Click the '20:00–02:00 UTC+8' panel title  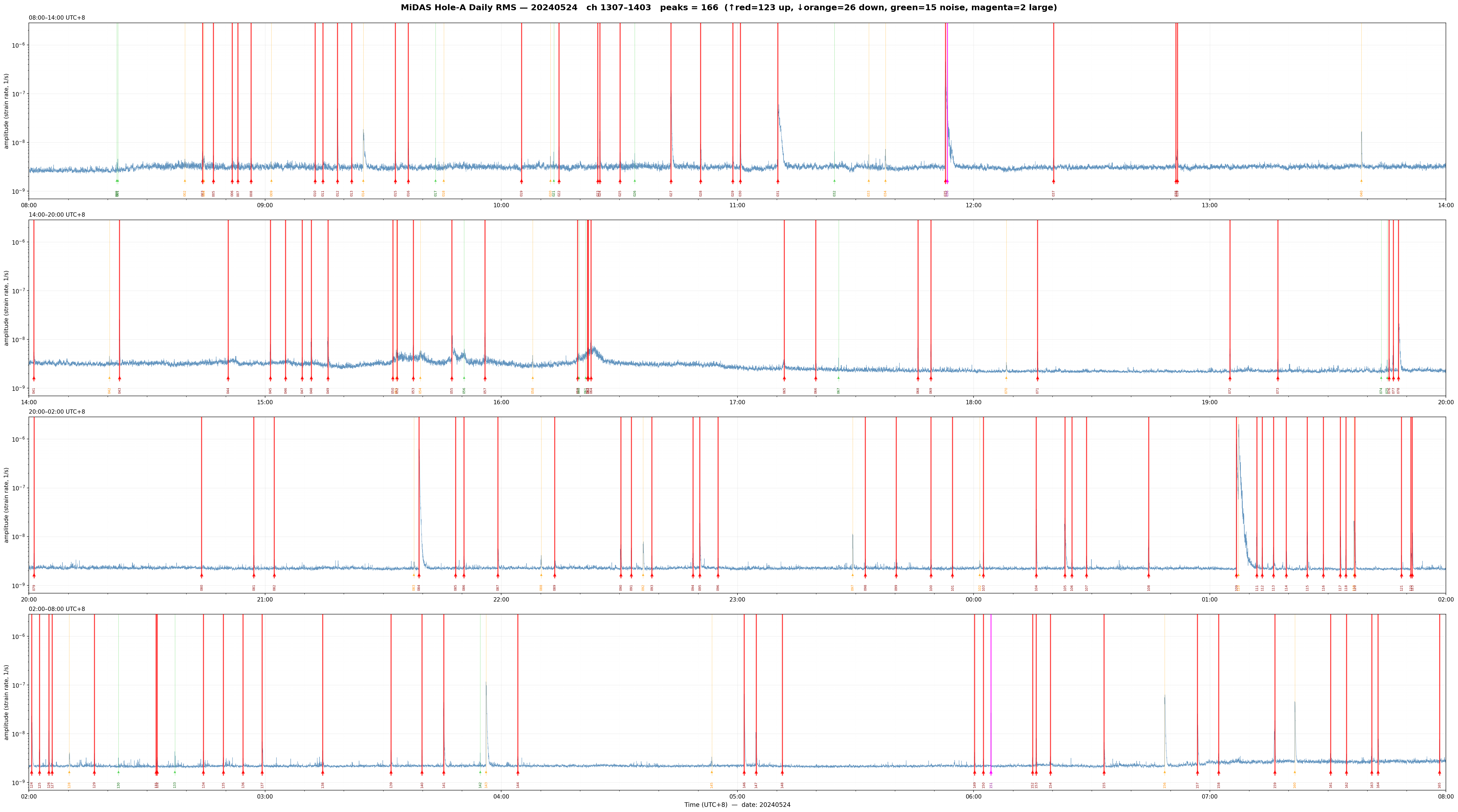tap(57, 412)
